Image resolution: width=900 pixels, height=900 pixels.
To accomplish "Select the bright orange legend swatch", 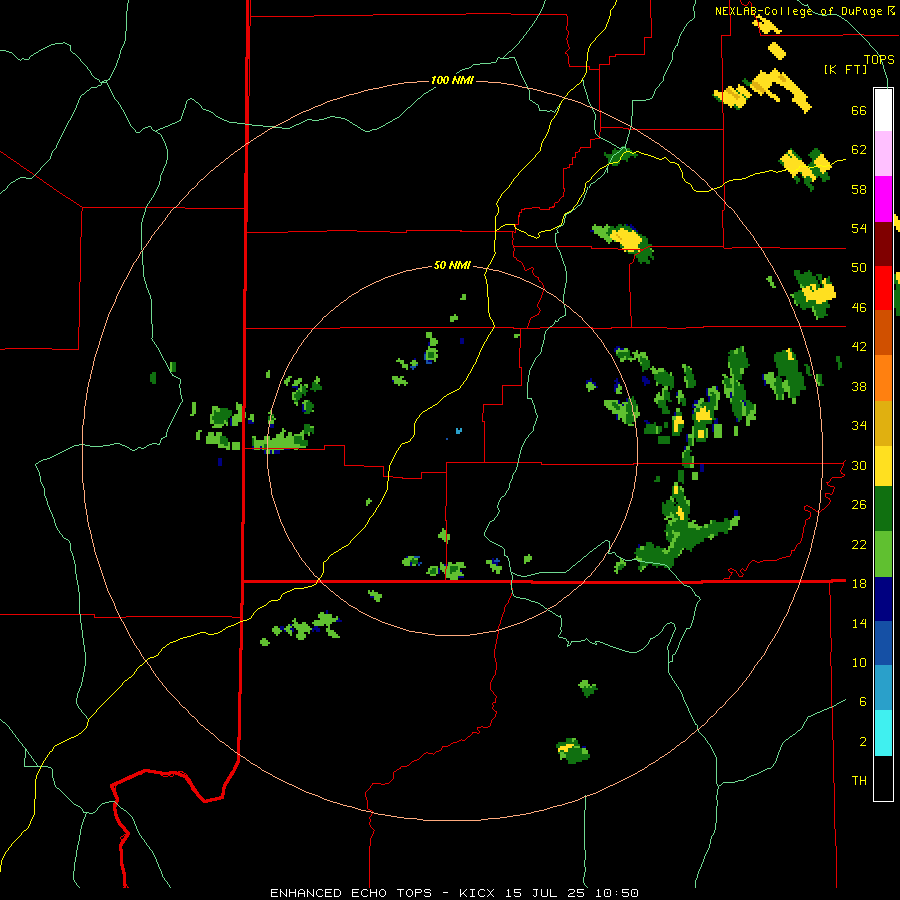I will click(x=883, y=377).
